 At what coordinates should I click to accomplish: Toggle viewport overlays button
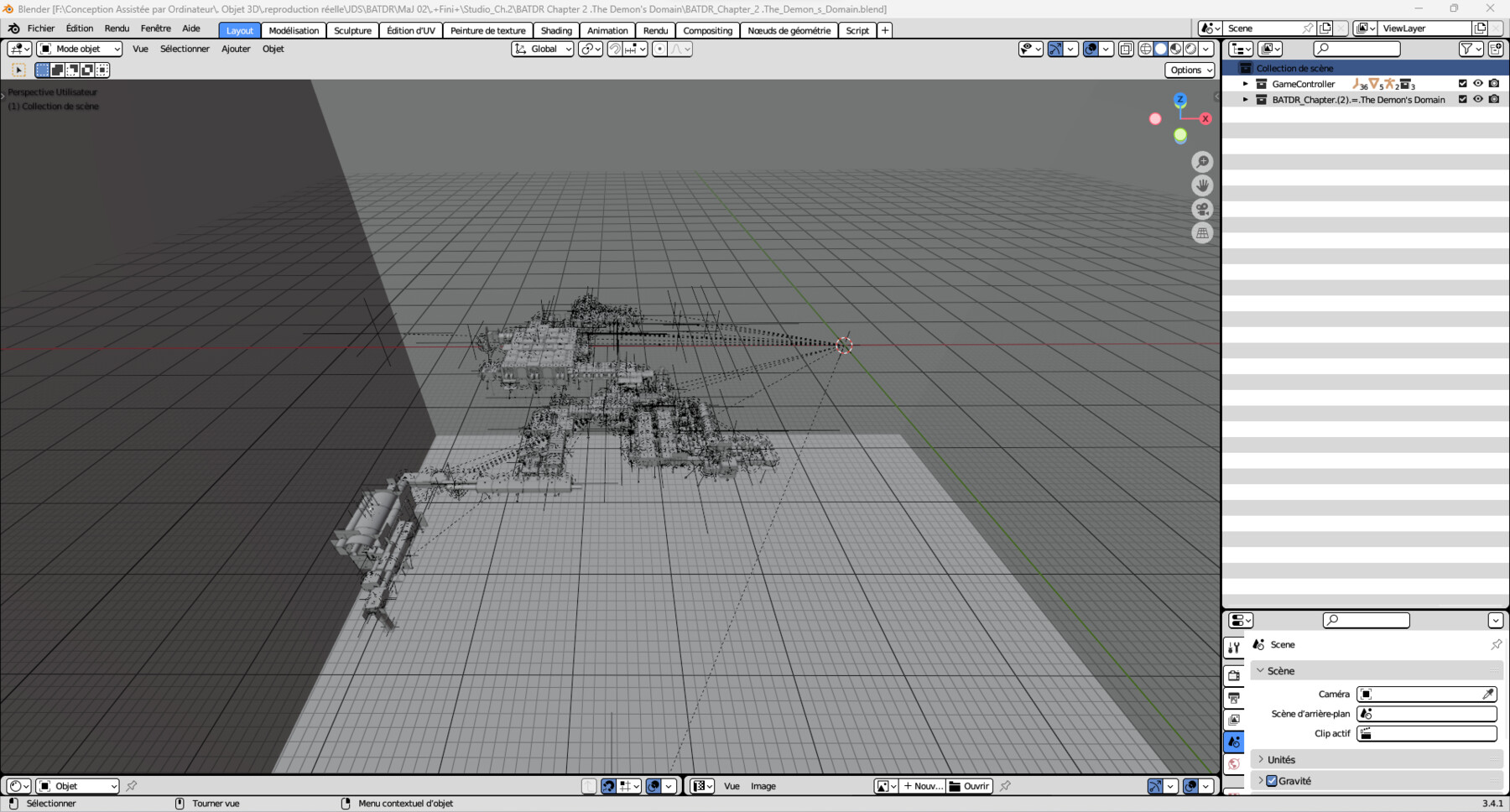coord(1091,49)
